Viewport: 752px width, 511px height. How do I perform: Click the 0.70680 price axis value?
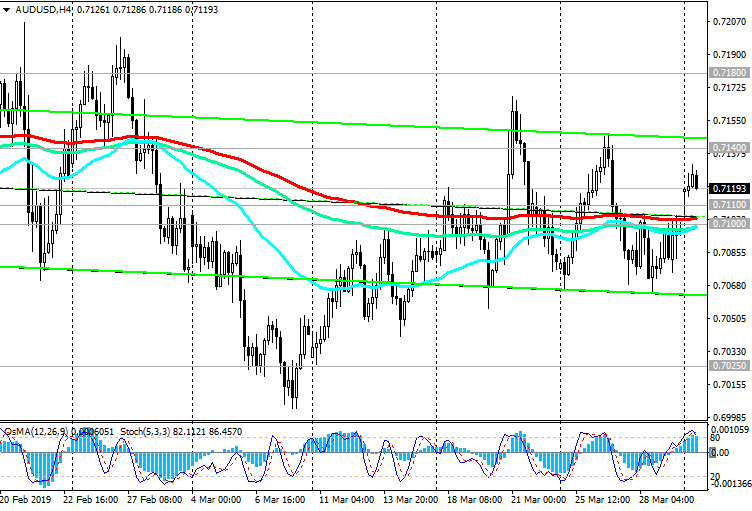[x=729, y=286]
